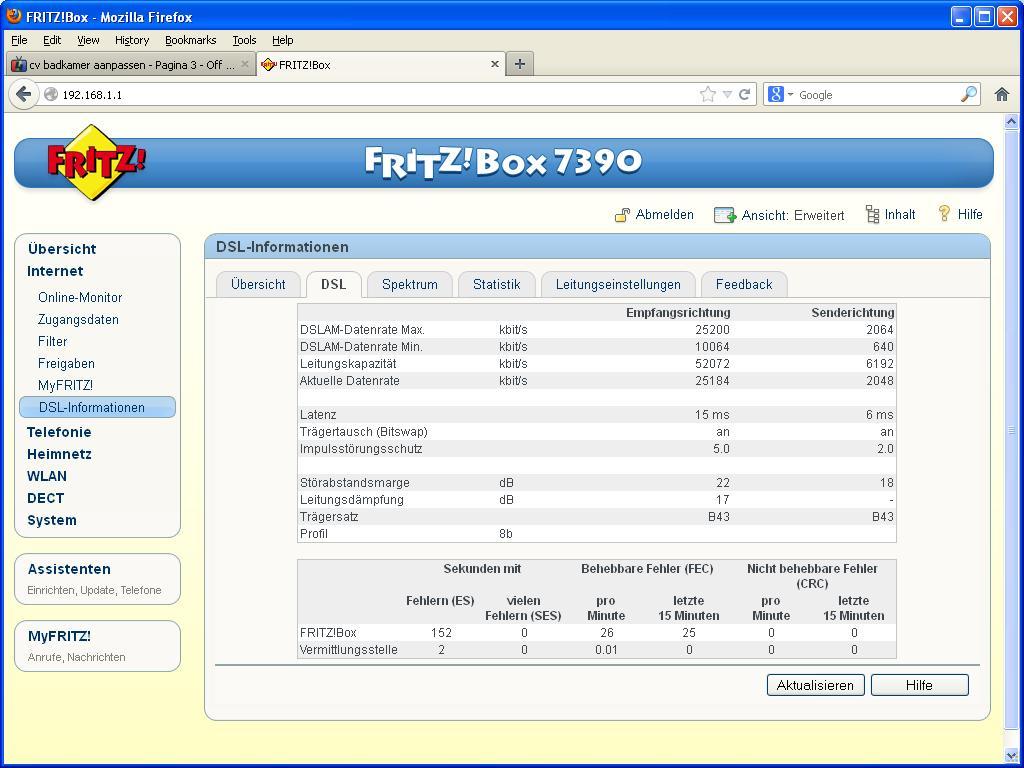Open the search engine dropdown

pos(780,94)
